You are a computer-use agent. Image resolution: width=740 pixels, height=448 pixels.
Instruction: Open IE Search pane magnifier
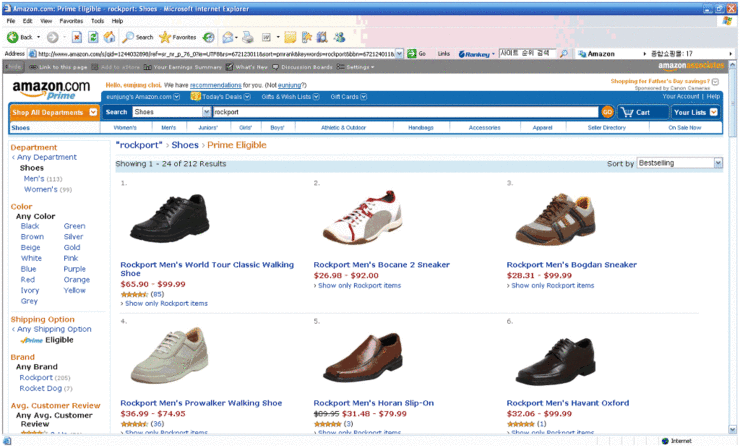coord(128,37)
